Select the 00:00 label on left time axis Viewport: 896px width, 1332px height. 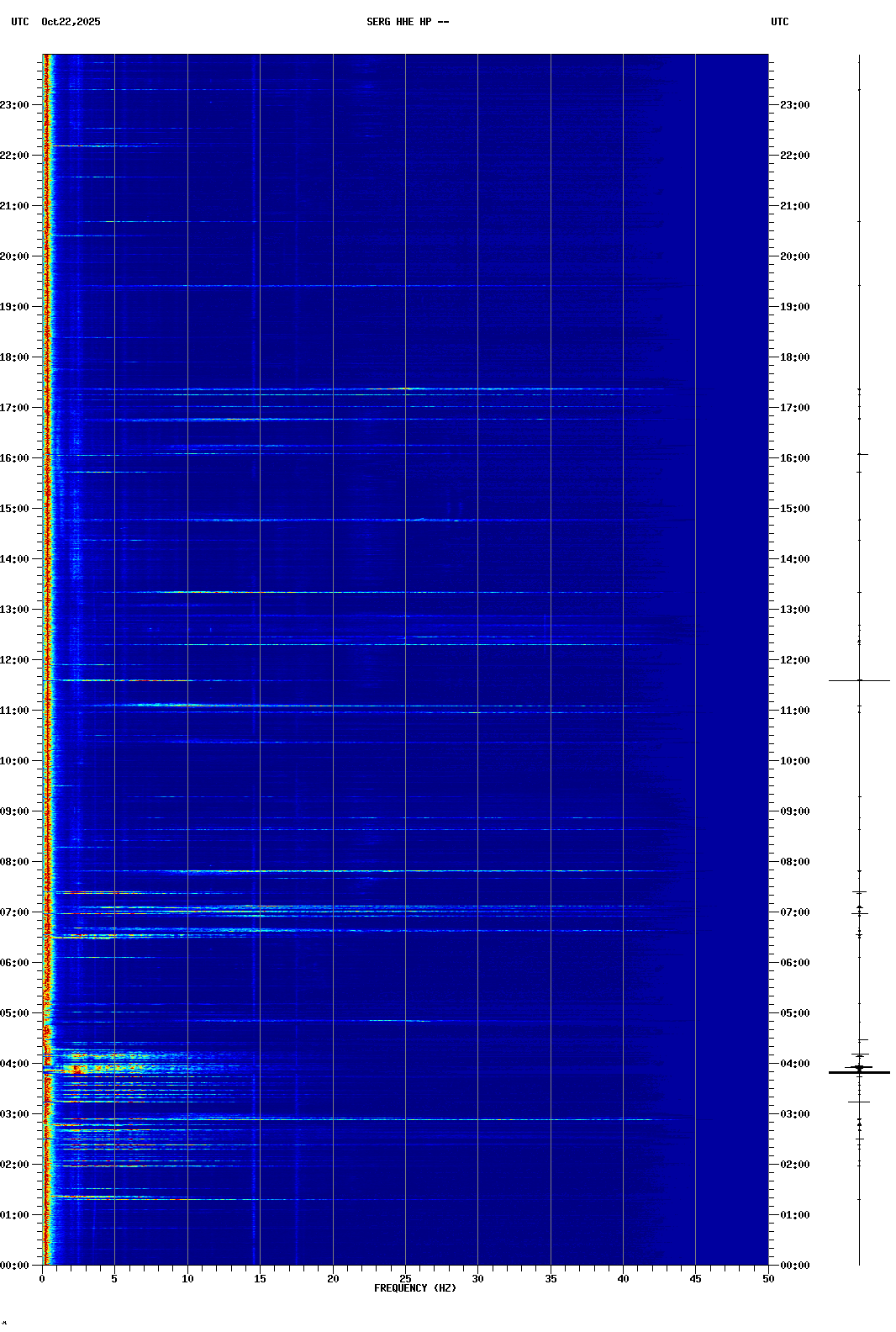15,1266
